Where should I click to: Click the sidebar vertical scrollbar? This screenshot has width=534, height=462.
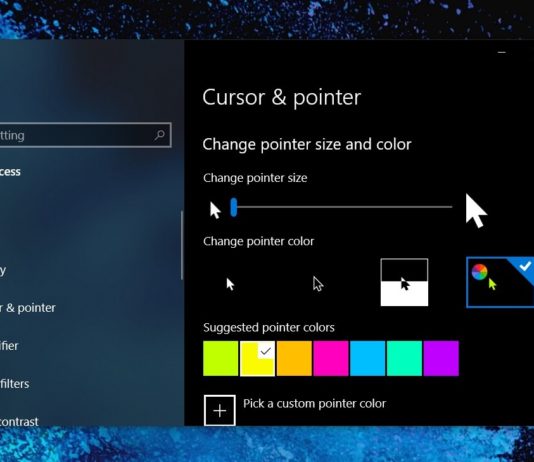click(x=182, y=245)
